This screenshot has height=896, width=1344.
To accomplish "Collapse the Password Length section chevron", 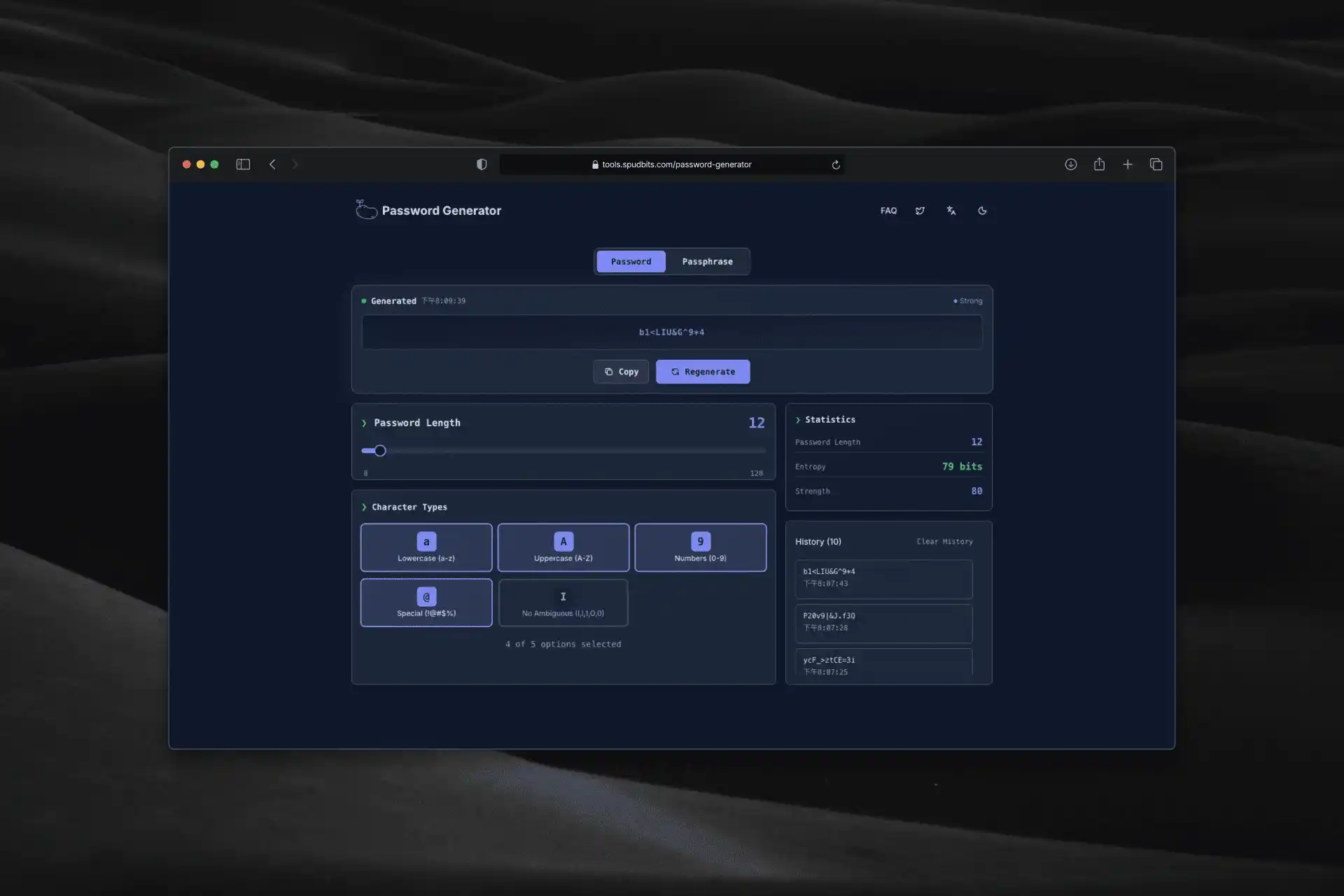I will click(364, 423).
